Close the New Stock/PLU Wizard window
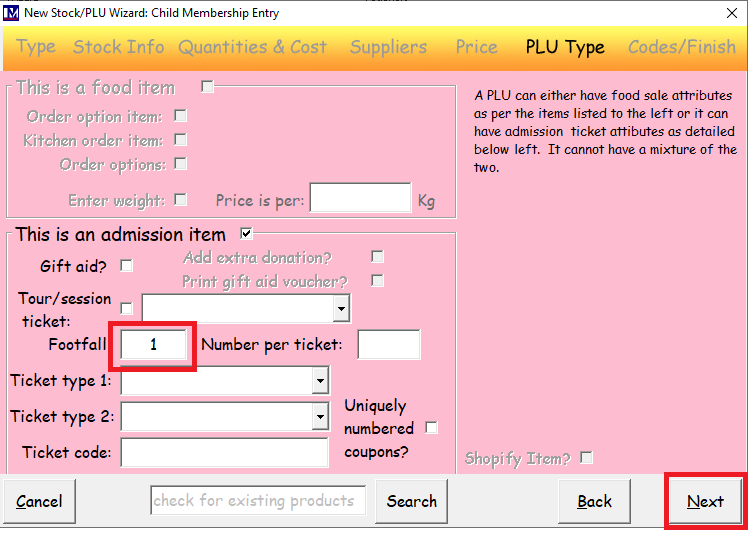 tap(732, 13)
